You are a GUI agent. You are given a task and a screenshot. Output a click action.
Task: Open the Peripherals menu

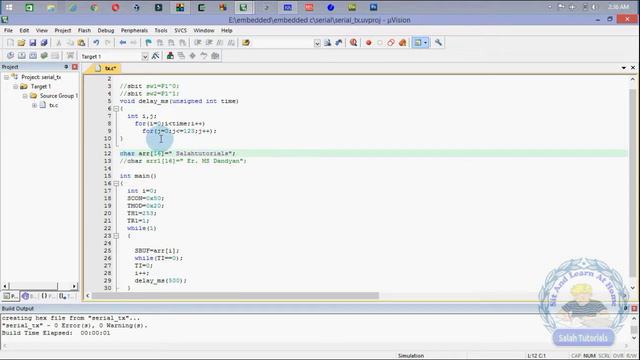tap(134, 31)
